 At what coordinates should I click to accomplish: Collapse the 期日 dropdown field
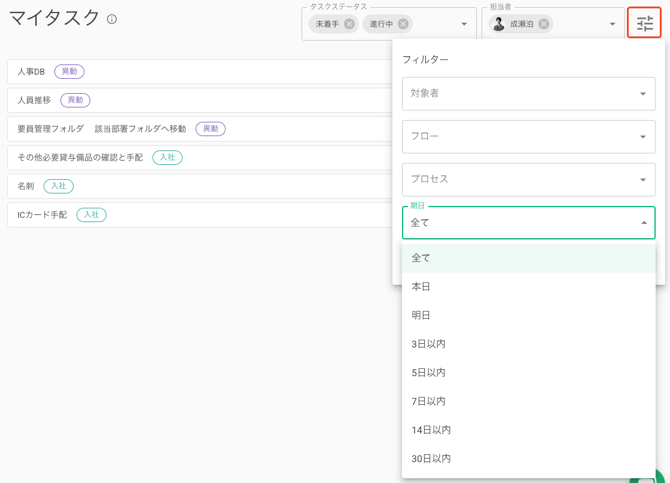[529, 223]
